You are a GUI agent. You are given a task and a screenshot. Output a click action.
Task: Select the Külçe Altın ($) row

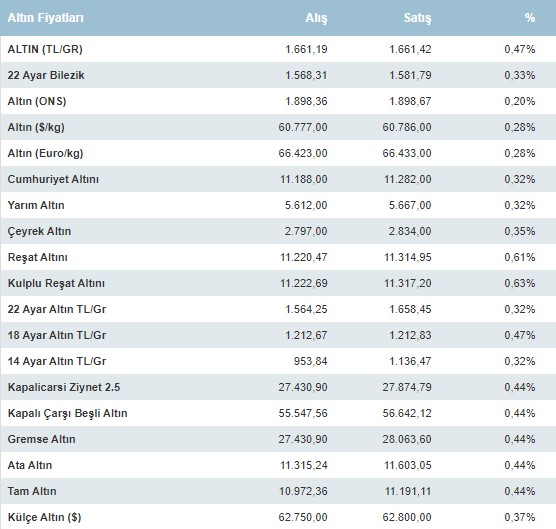(x=278, y=517)
